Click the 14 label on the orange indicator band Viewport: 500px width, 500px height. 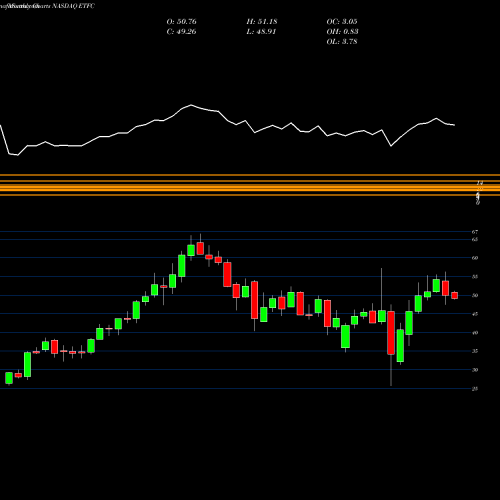pos(480,183)
